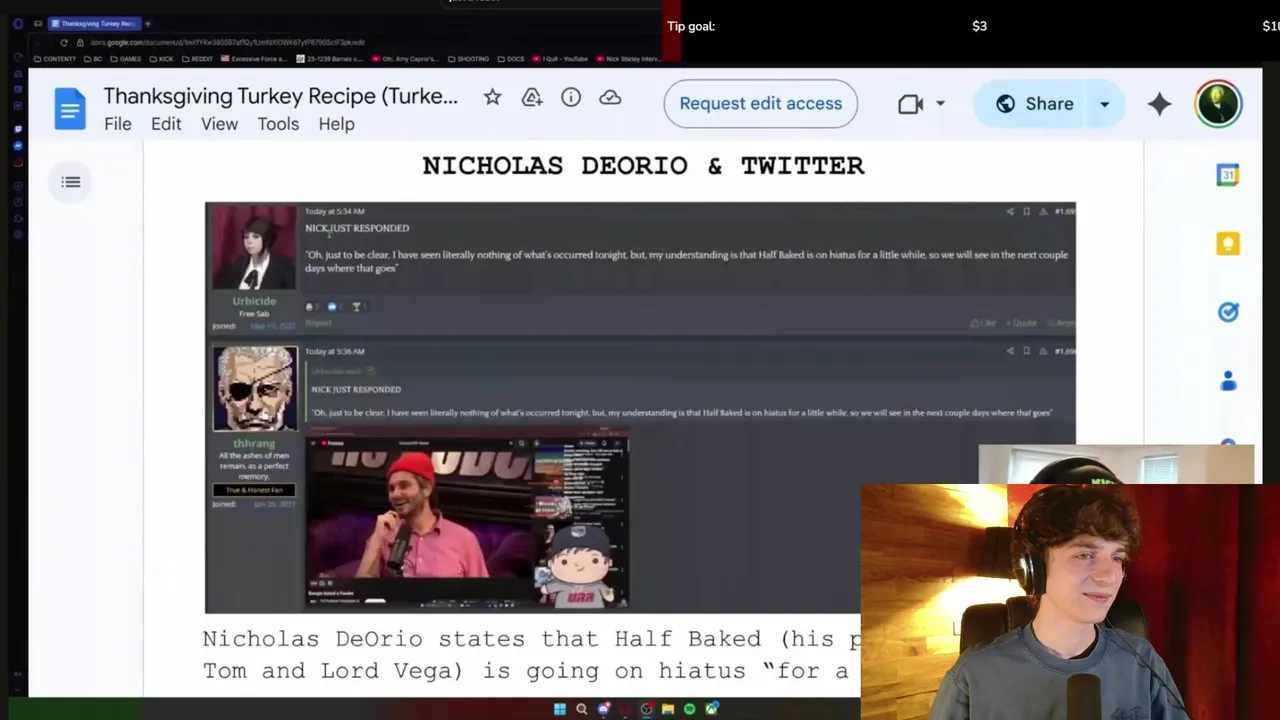Open the KICK bookmark folder
The width and height of the screenshot is (1280, 720).
click(x=161, y=59)
